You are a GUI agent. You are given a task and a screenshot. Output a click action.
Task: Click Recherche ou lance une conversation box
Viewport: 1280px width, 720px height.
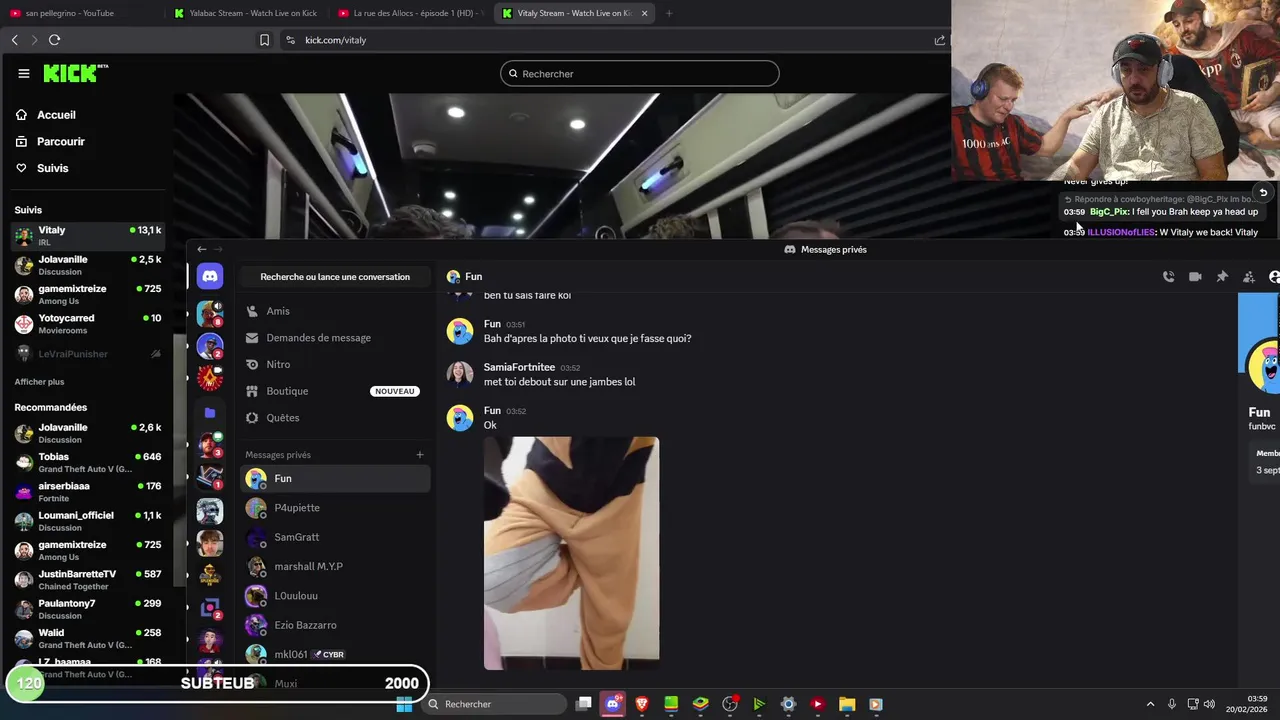pyautogui.click(x=335, y=277)
